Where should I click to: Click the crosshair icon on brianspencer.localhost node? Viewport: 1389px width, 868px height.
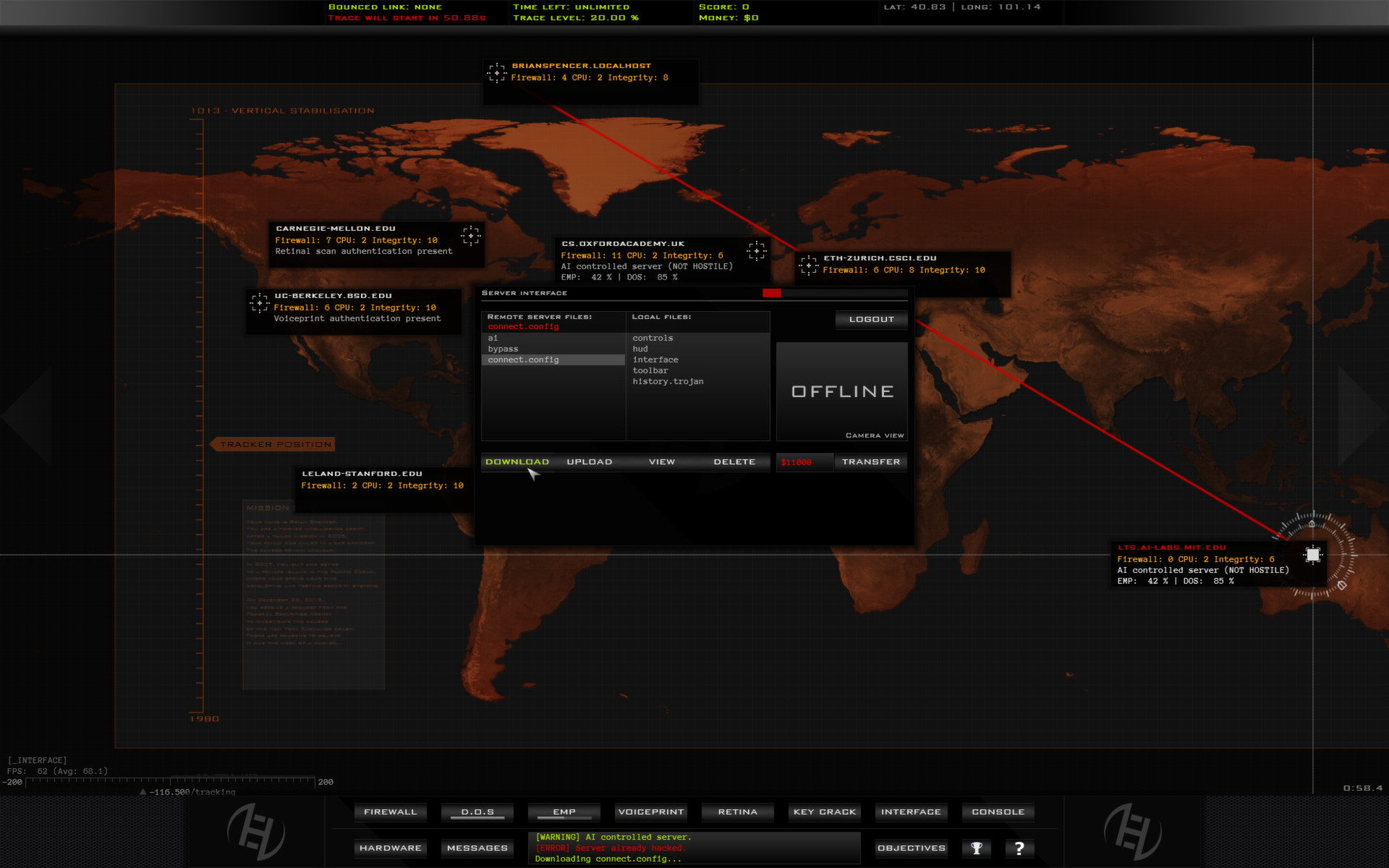click(497, 72)
